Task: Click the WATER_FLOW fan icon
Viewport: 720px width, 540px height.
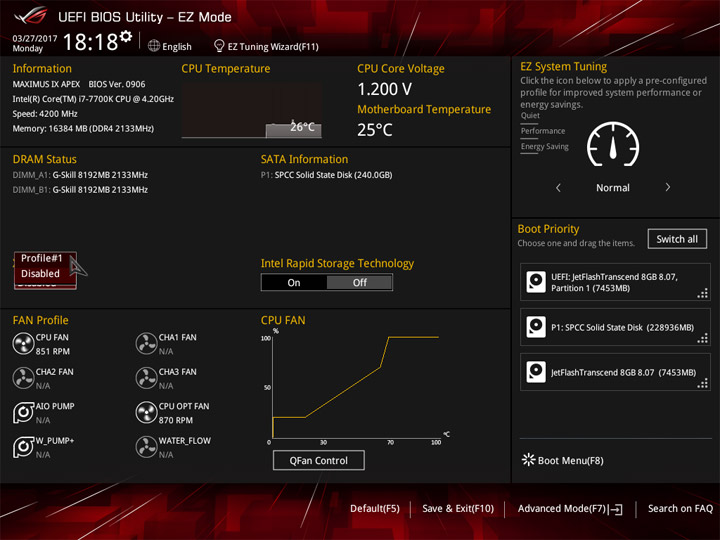Action: (x=146, y=447)
